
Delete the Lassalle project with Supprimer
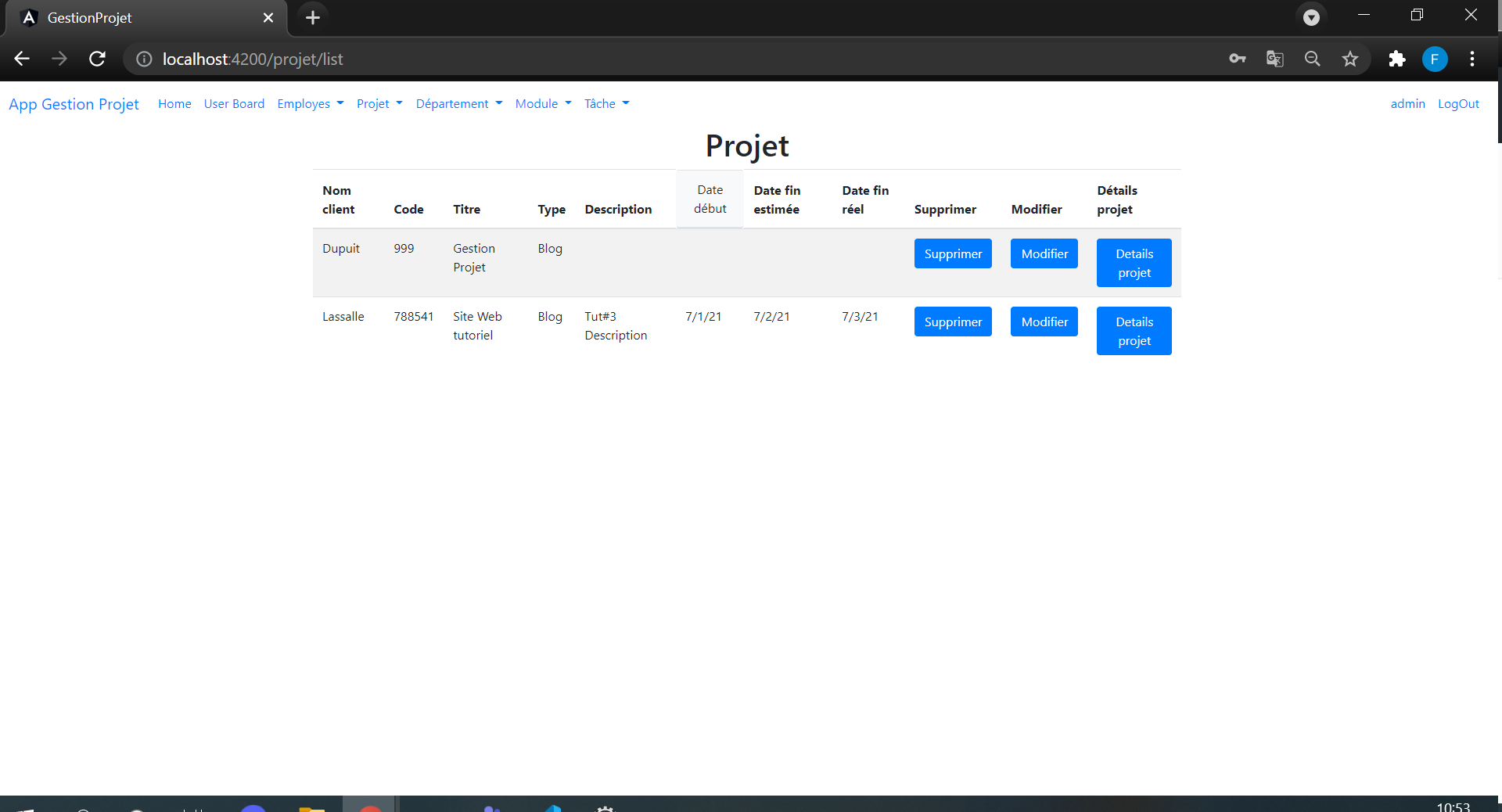coord(953,322)
